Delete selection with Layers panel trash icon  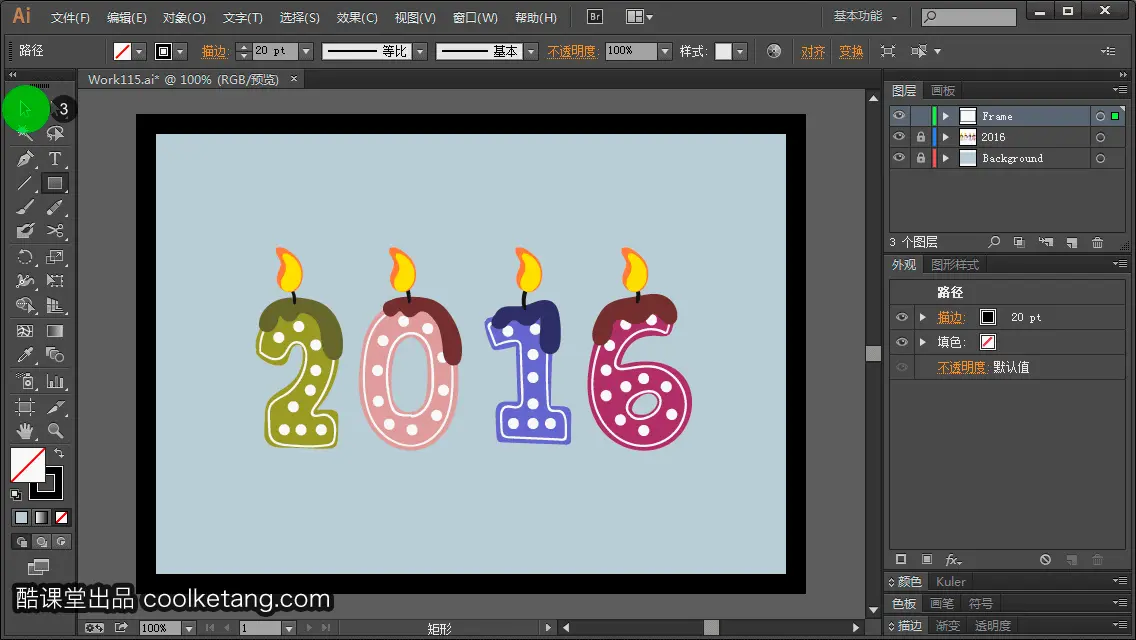1098,242
